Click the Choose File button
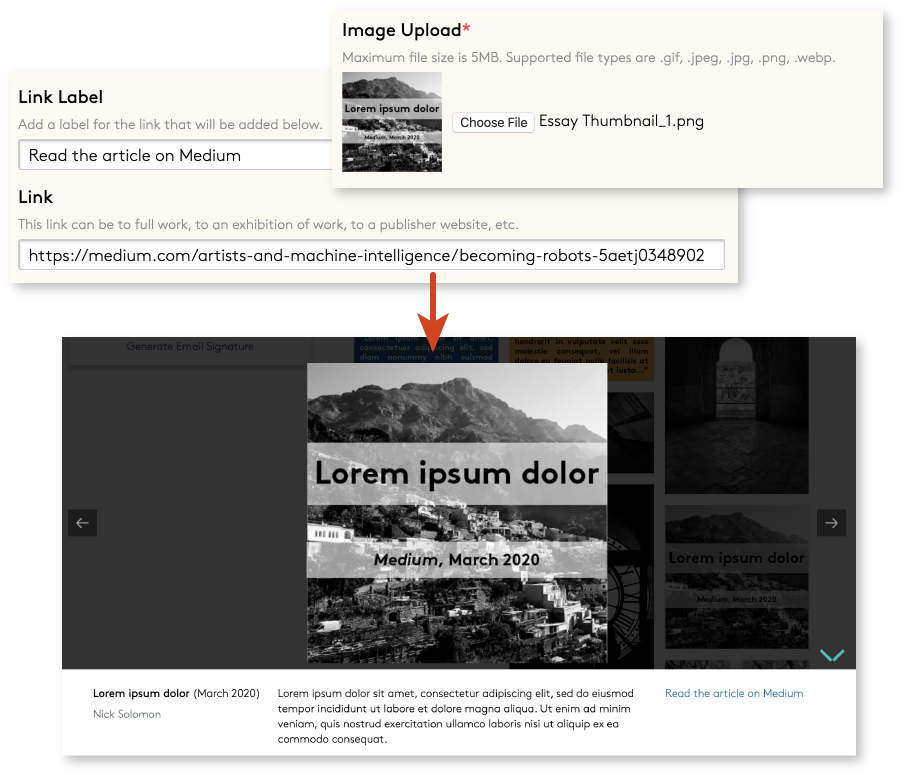 point(493,122)
